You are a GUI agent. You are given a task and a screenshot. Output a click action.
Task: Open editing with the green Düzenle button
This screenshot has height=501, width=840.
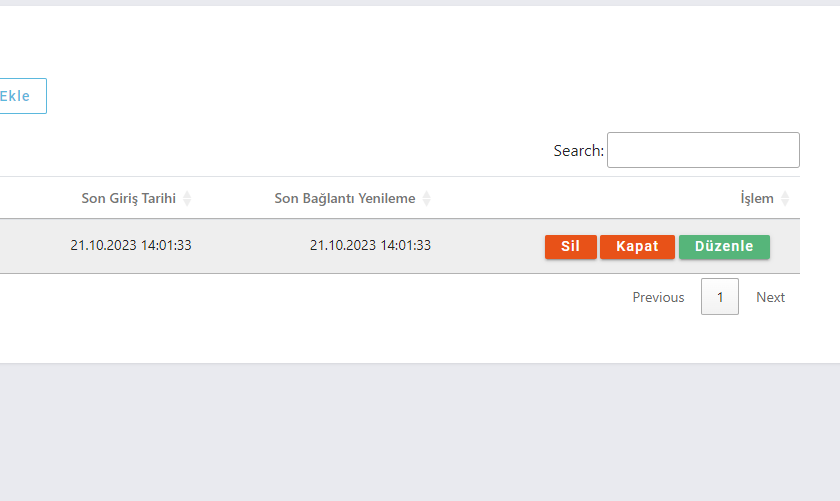point(724,247)
